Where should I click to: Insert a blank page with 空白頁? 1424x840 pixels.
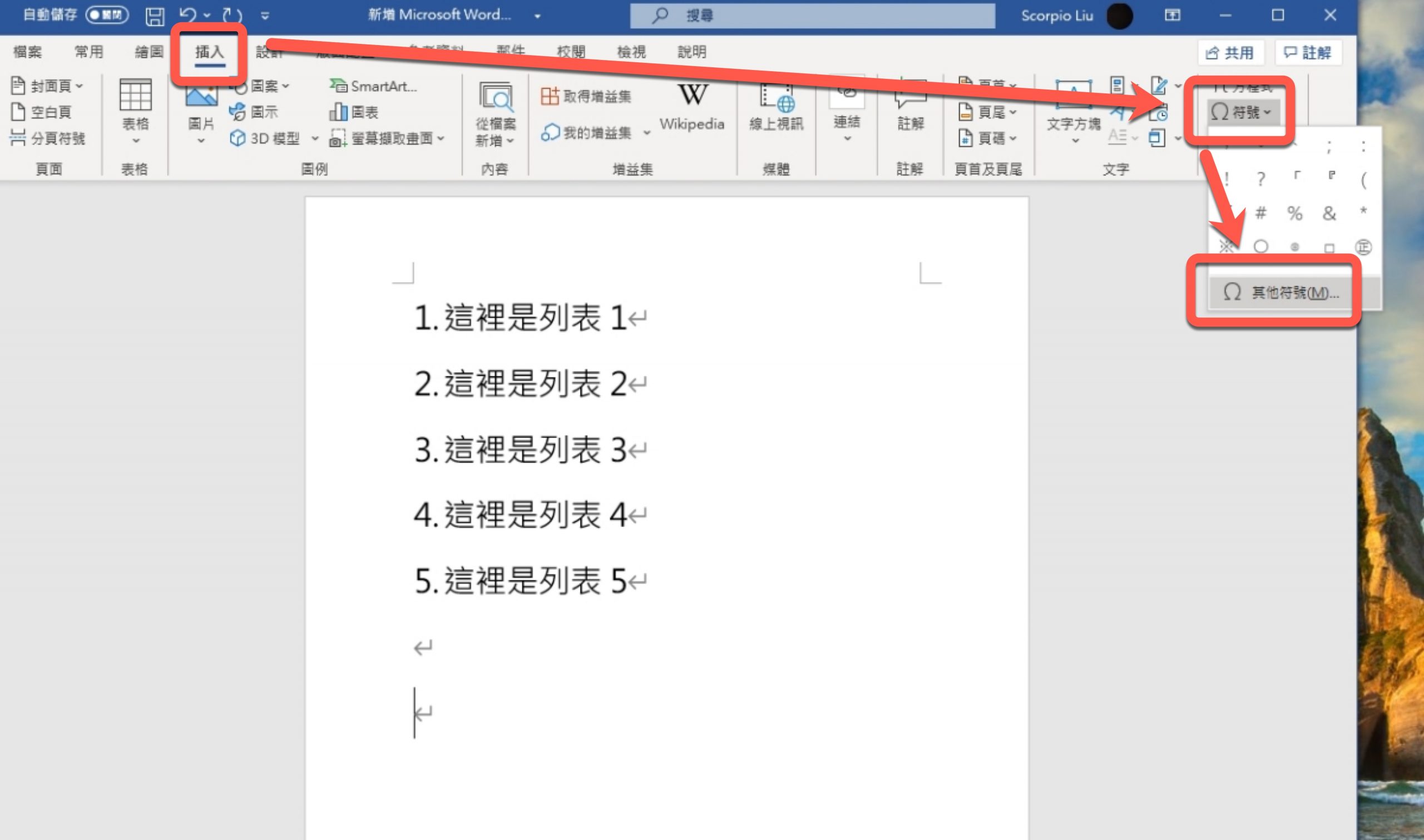[x=41, y=112]
